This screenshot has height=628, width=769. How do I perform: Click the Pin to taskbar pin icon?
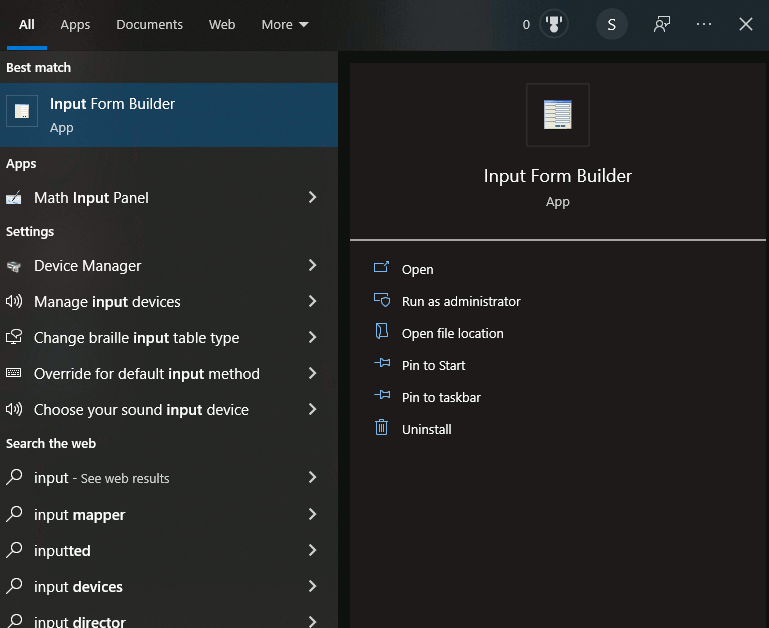pyautogui.click(x=382, y=395)
